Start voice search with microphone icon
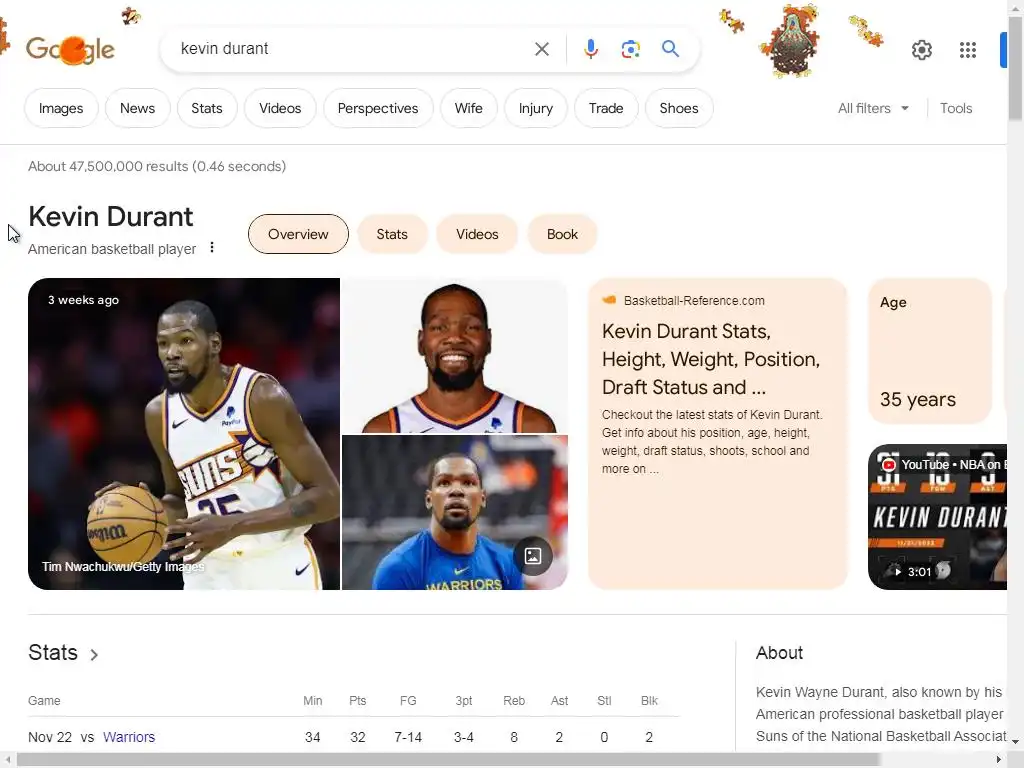The image size is (1024, 768). click(590, 49)
